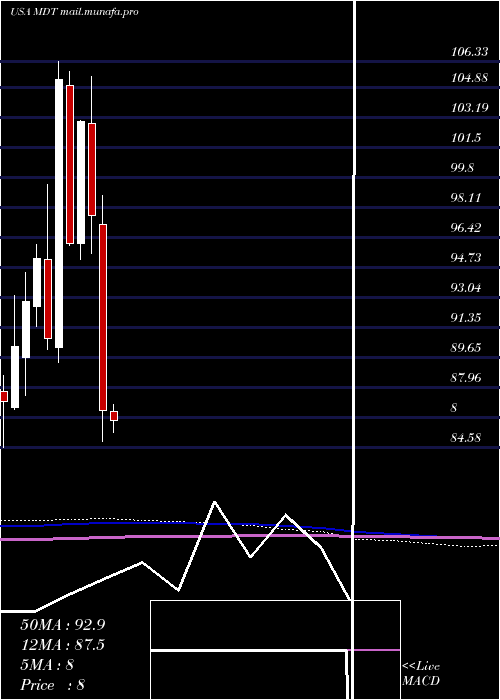Click the 93.04 price axis label

[466, 288]
